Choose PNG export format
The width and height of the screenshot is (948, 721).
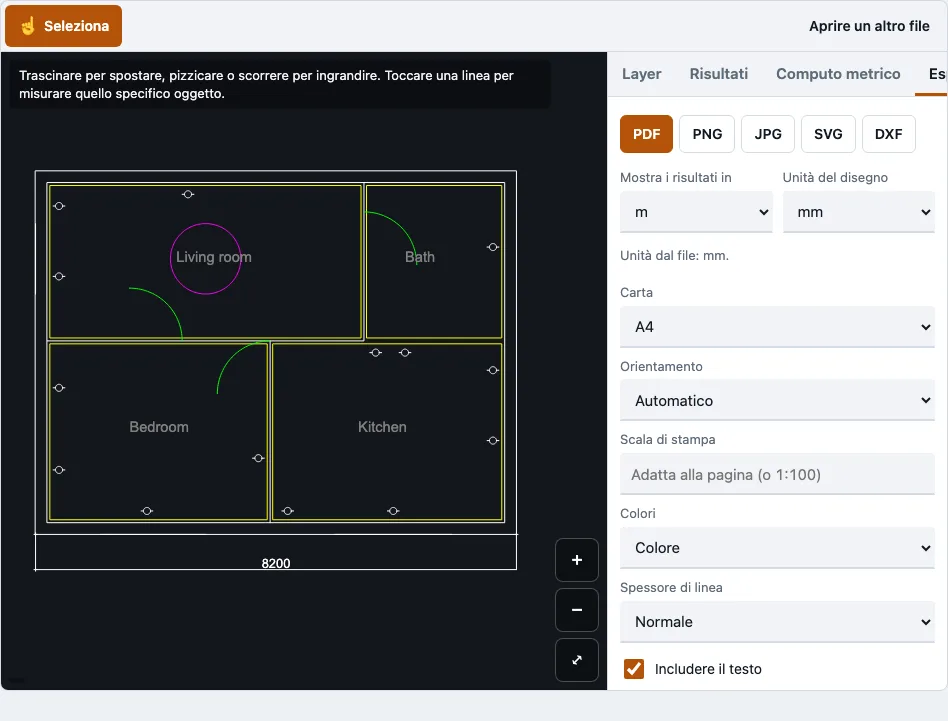click(x=707, y=134)
